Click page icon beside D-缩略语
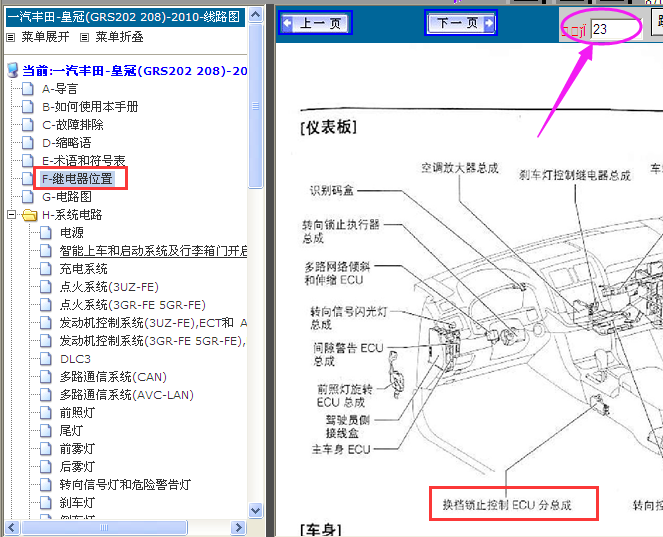663x537 pixels. [27, 142]
